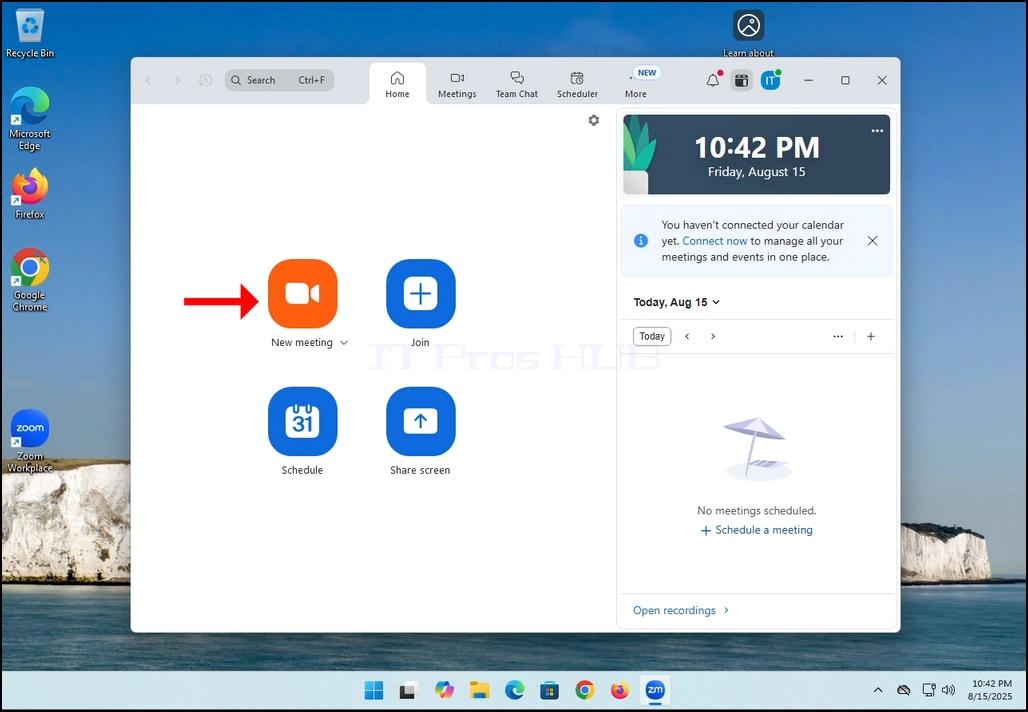
Task: Open the IT profile avatar menu
Action: pyautogui.click(x=770, y=81)
